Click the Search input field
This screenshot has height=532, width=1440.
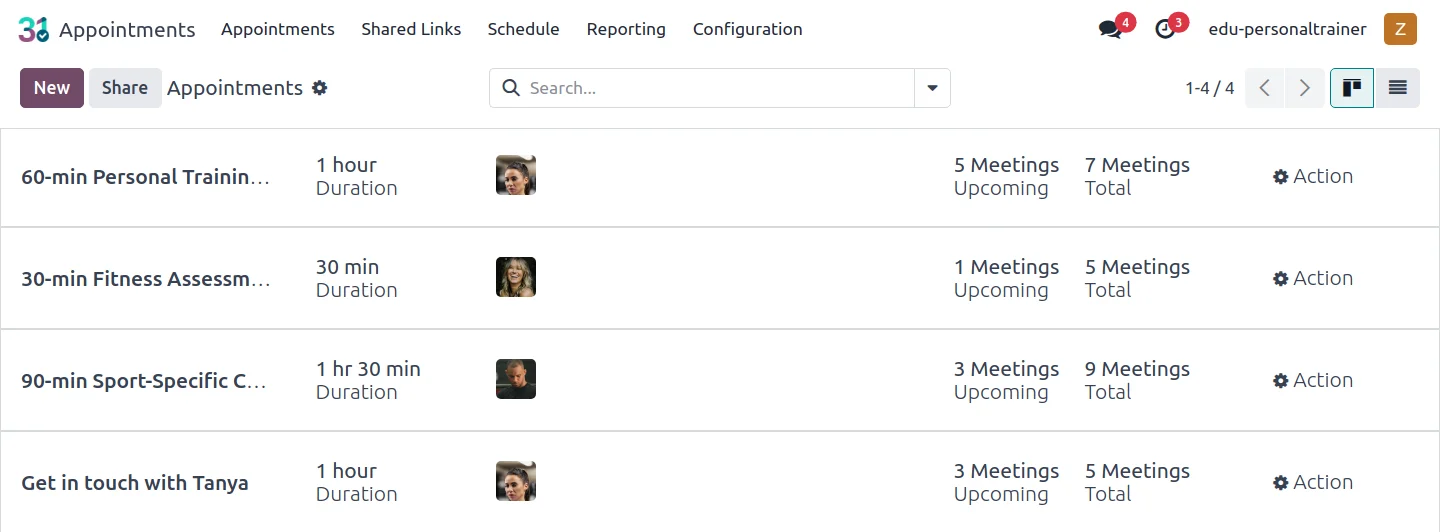tap(715, 88)
